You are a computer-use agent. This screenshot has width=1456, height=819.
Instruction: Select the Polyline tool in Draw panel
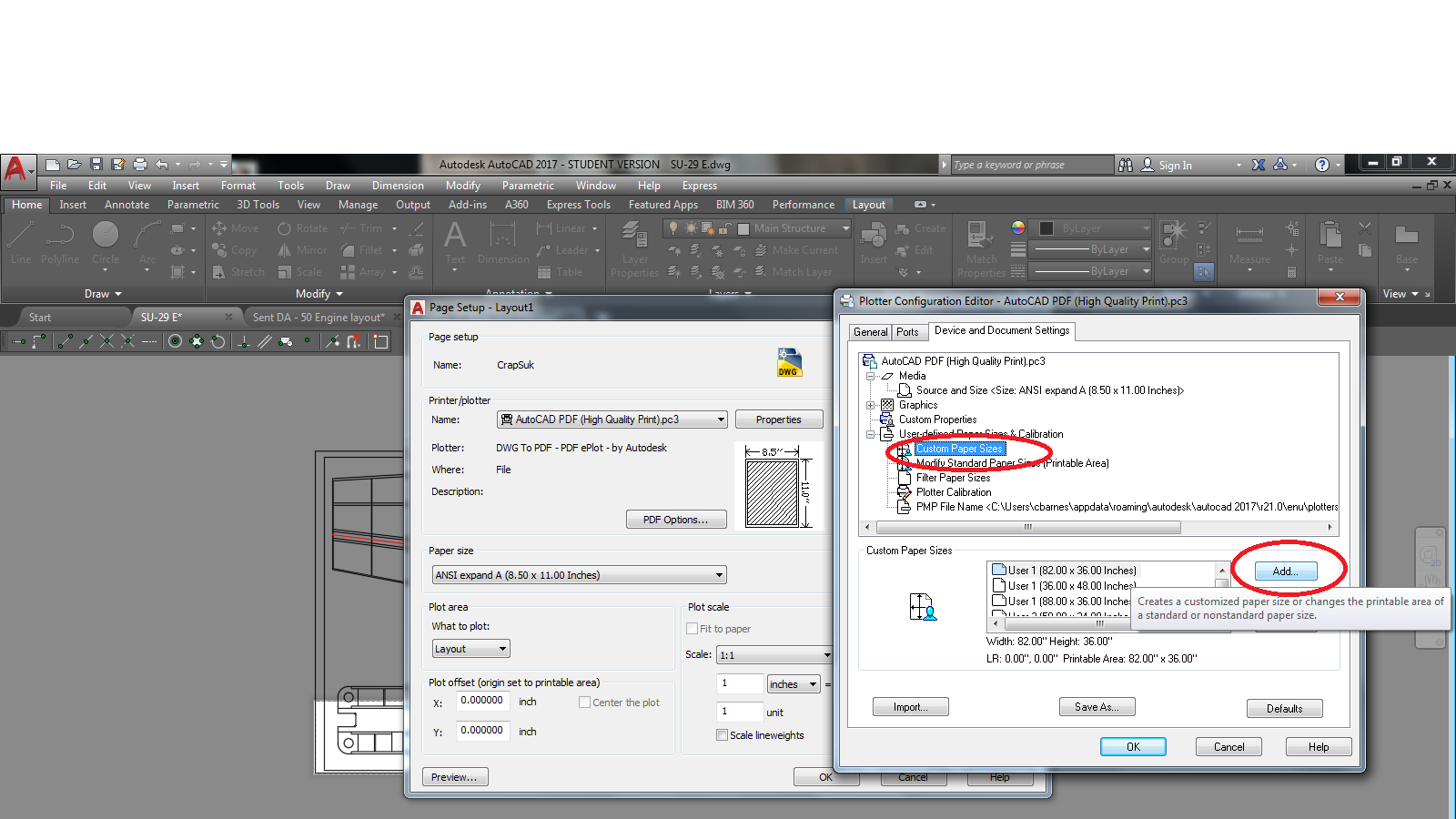pos(60,243)
